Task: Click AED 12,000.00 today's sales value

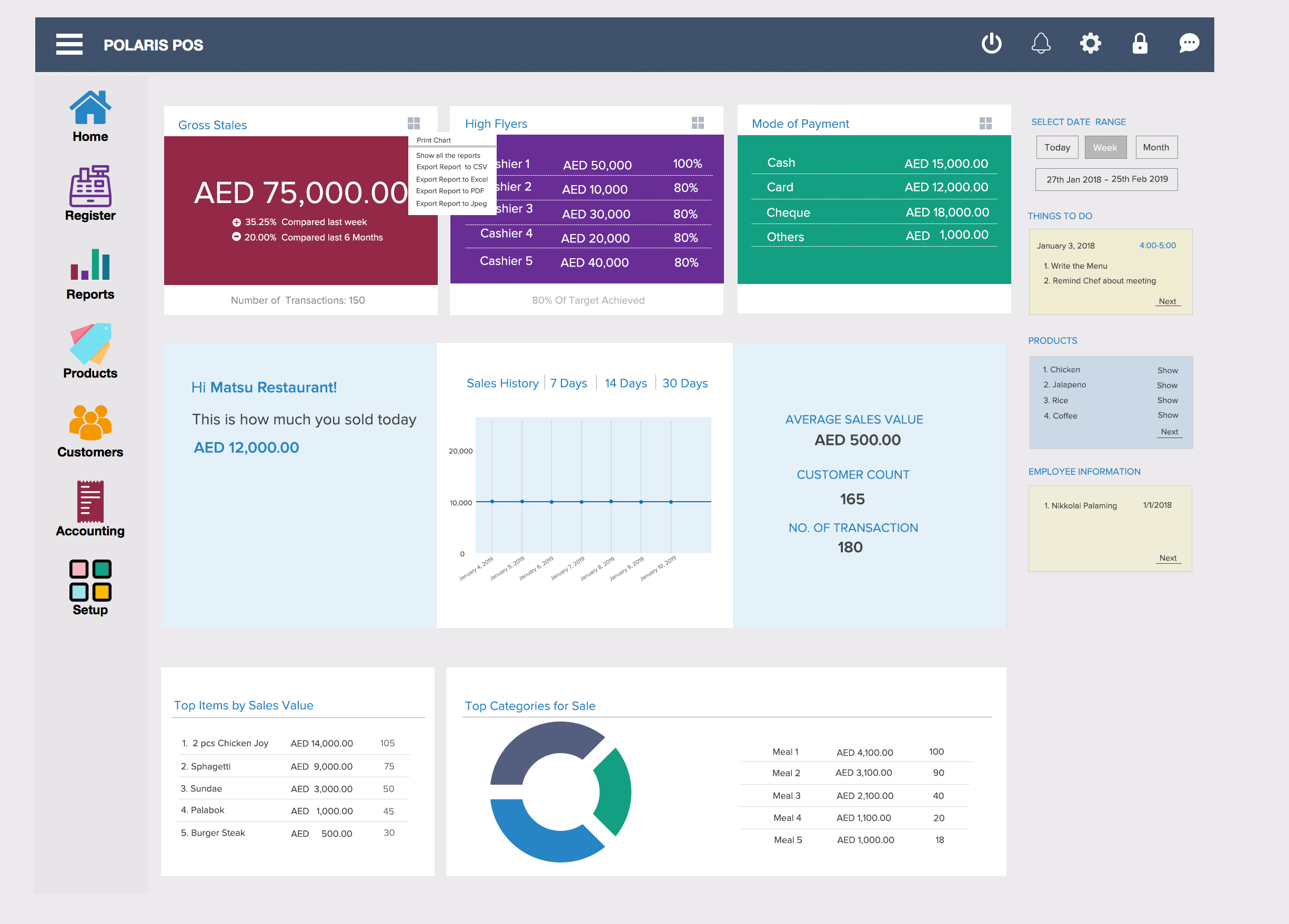Action: click(246, 448)
